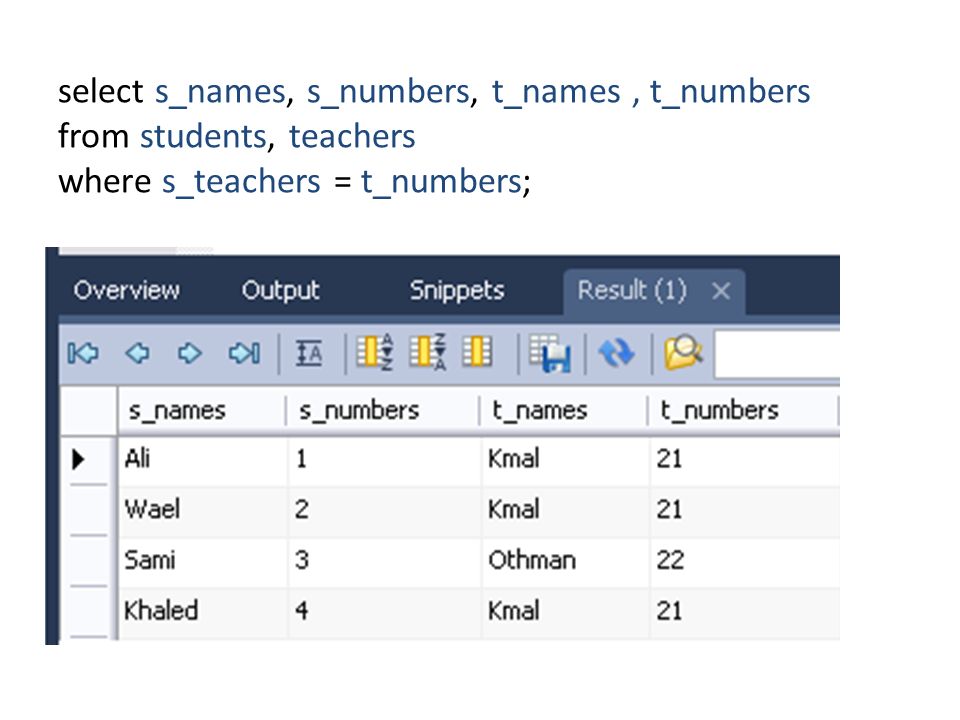
Task: Select s_numbers cell with value 1
Action: 384,459
